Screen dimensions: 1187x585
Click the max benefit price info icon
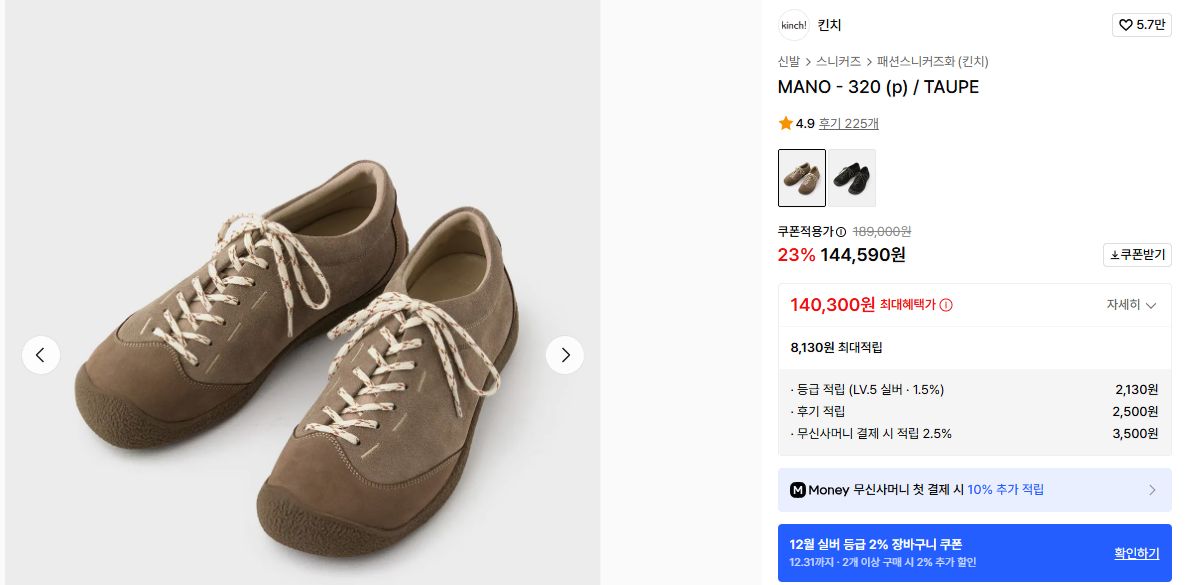click(x=946, y=305)
